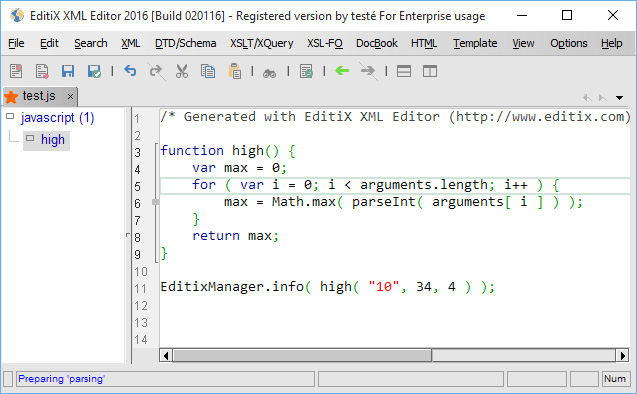Image resolution: width=637 pixels, height=394 pixels.
Task: Open the Edit menu
Action: [x=50, y=43]
